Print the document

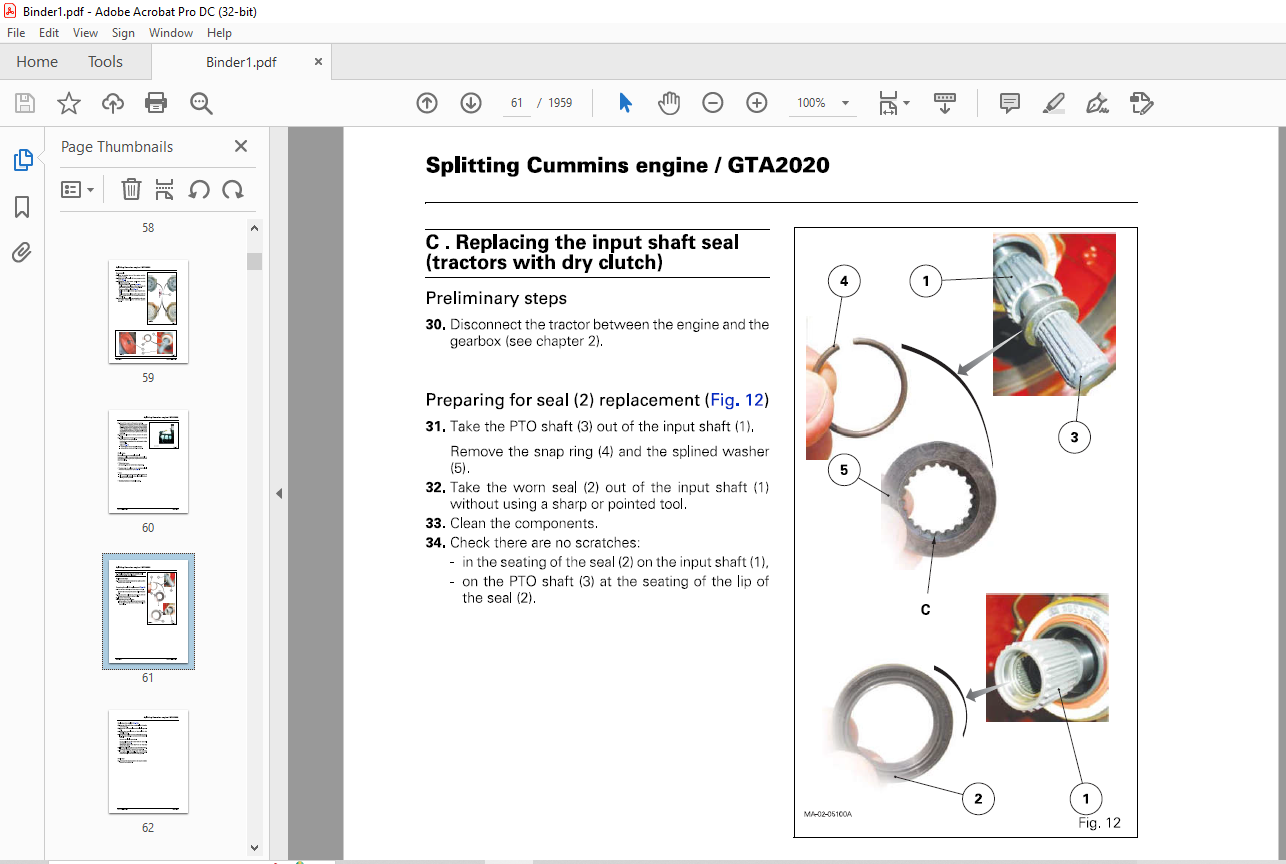point(156,103)
